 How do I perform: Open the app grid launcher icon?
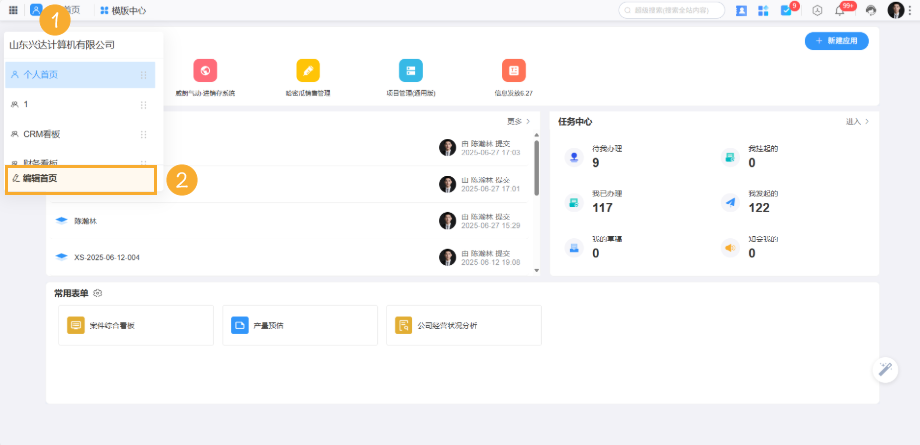[12, 10]
